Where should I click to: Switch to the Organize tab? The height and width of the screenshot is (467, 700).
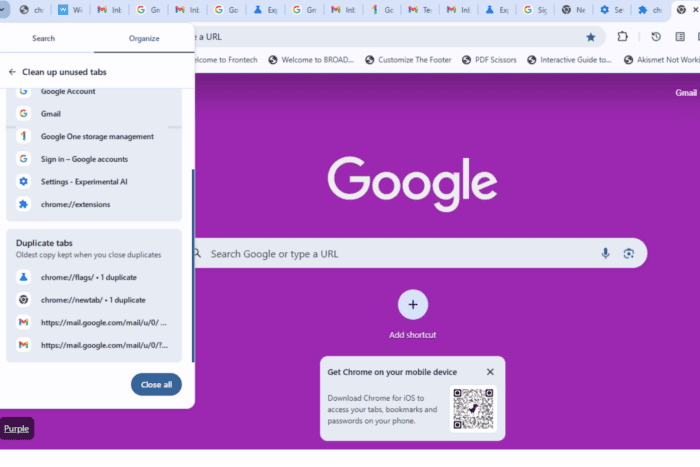(144, 38)
